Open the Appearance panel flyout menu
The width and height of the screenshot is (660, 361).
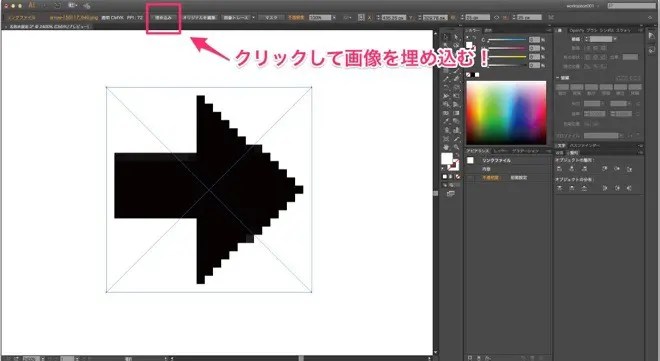548,151
